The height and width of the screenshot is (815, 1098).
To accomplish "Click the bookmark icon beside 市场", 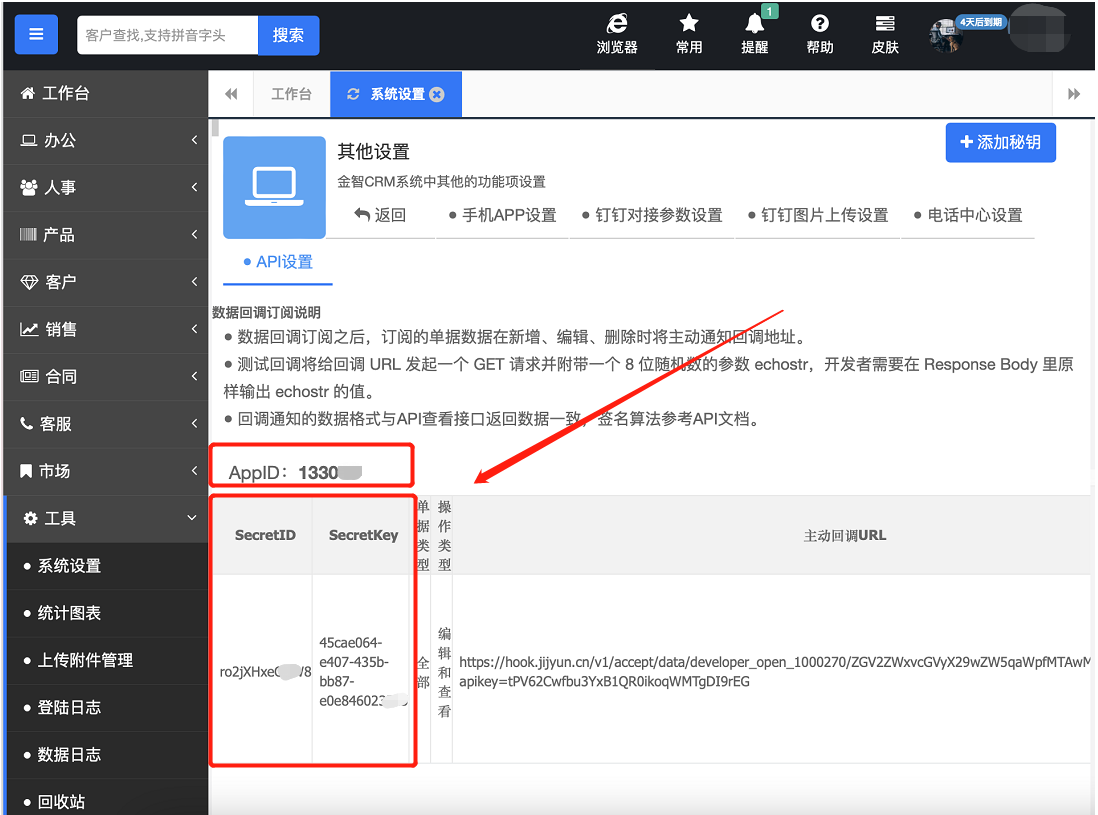I will pyautogui.click(x=26, y=471).
